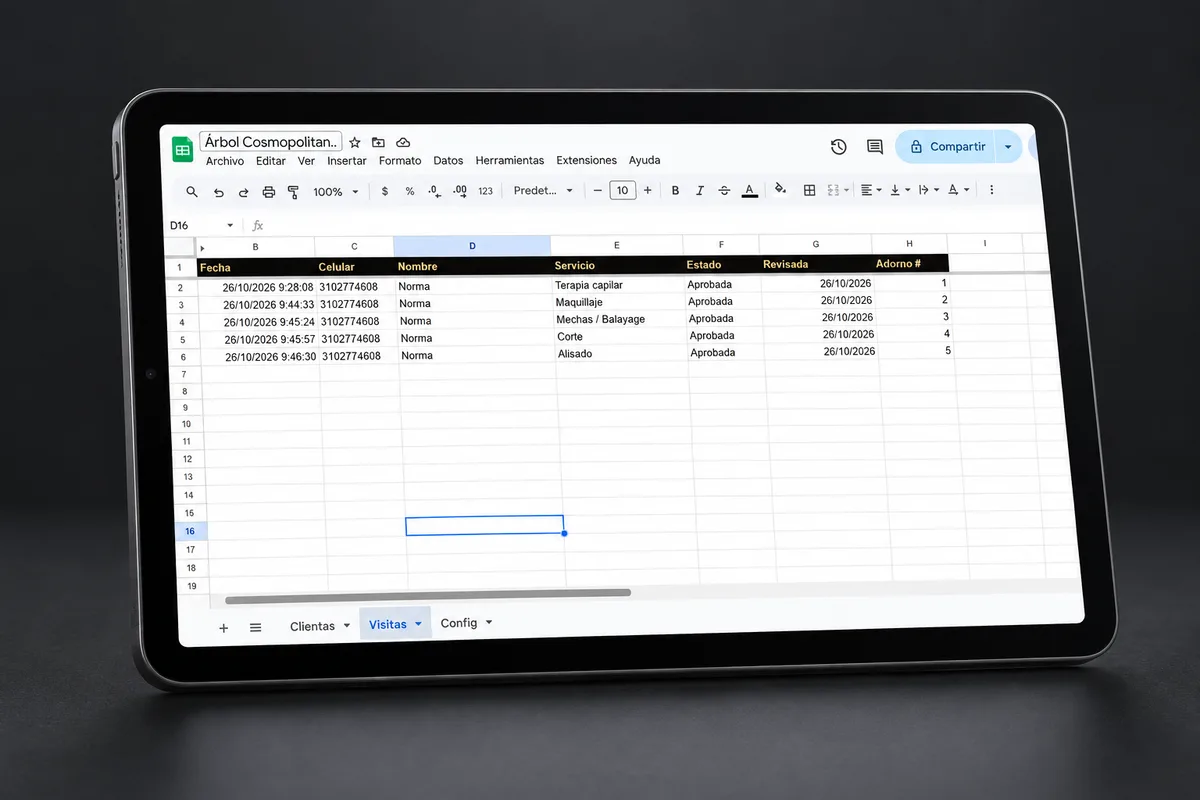The height and width of the screenshot is (800, 1200).
Task: Activate the paint format tool
Action: [x=293, y=191]
